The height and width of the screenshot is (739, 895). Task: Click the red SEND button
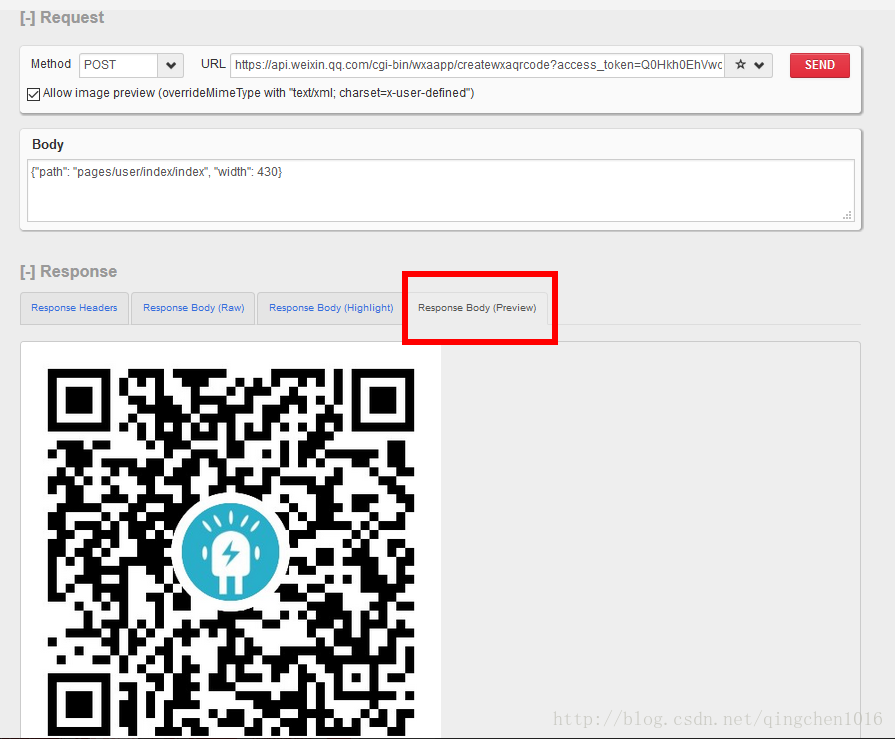(820, 65)
